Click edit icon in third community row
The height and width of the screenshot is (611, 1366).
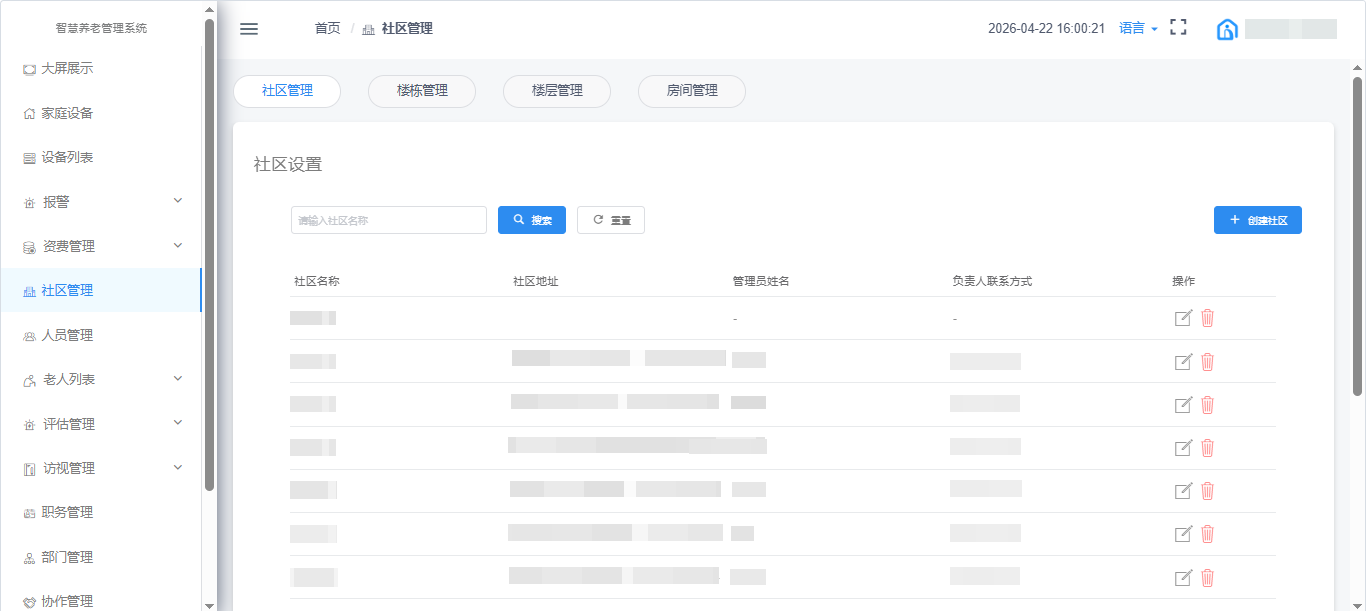(x=1183, y=405)
